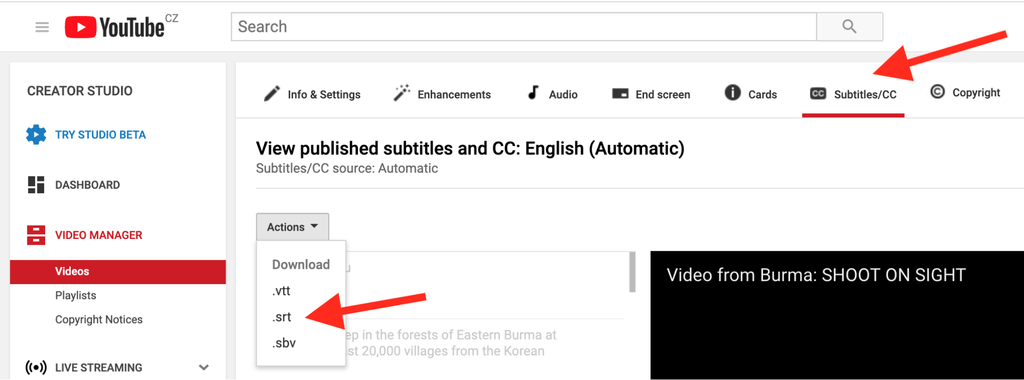Click the Copyright symbol icon
This screenshot has width=1024, height=380.
pyautogui.click(x=937, y=92)
